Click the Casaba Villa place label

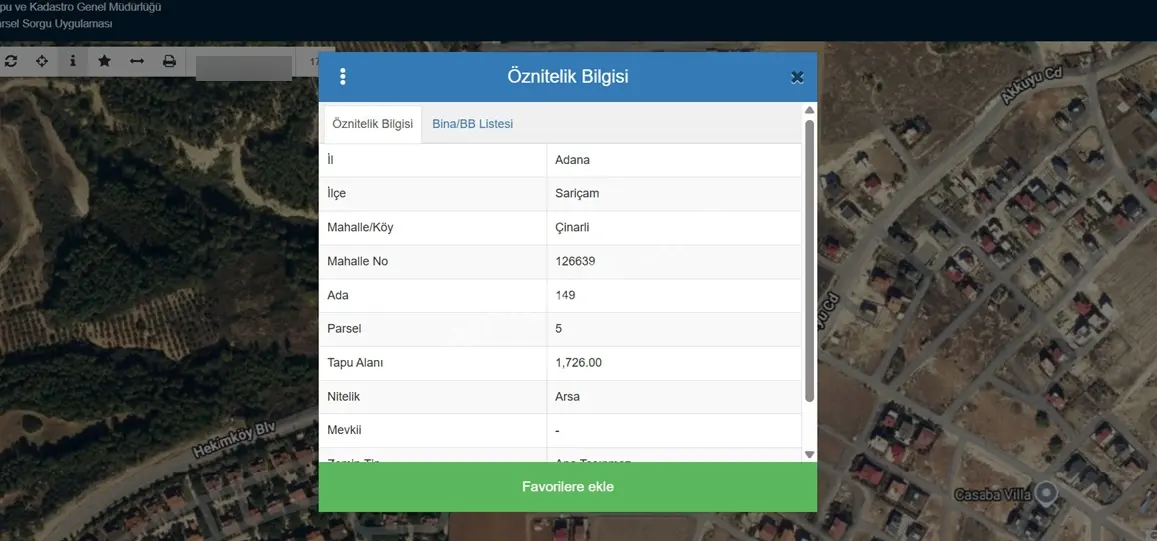coord(992,495)
